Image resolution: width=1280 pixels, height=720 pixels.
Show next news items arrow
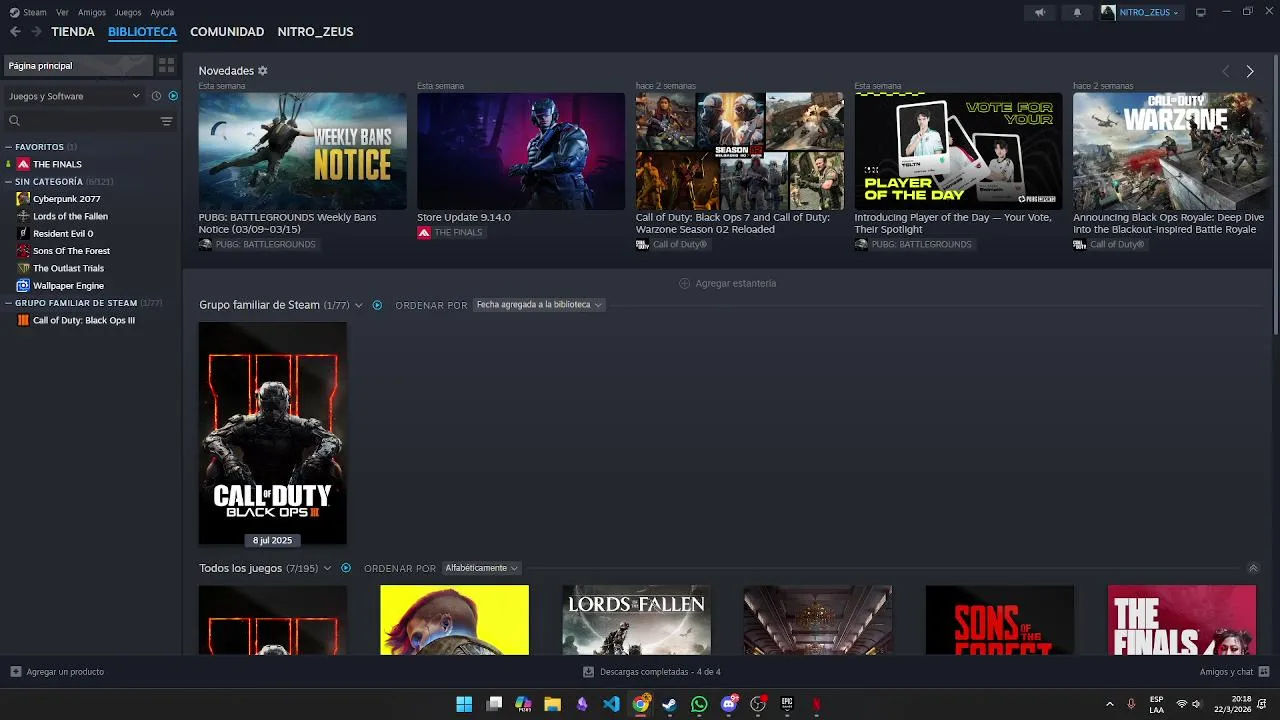1249,71
